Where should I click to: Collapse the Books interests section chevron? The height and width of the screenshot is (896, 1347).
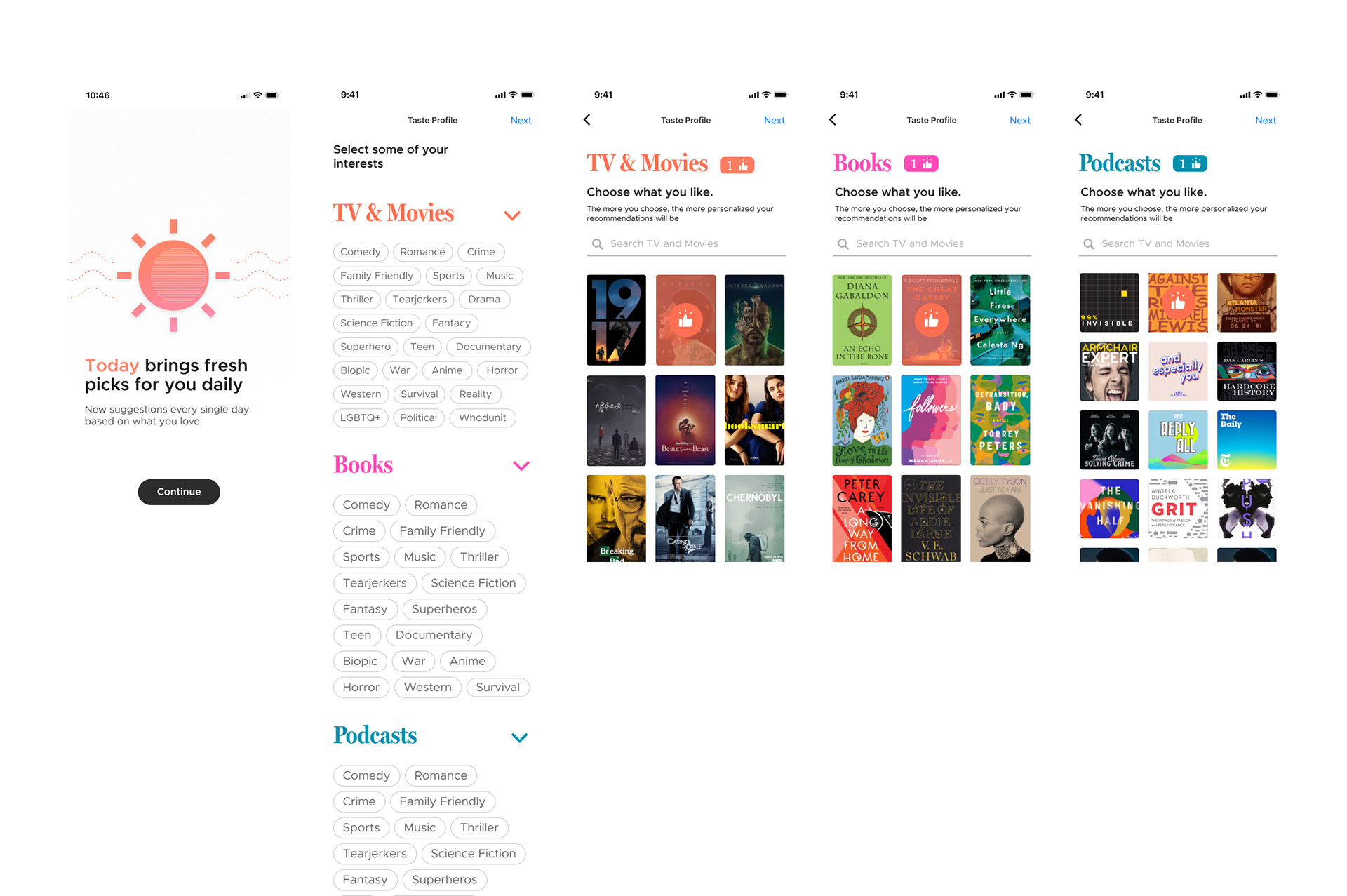point(521,466)
